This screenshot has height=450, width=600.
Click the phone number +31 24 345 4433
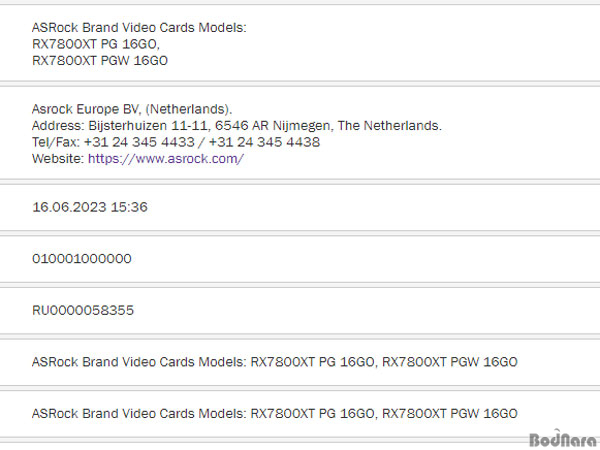click(139, 142)
